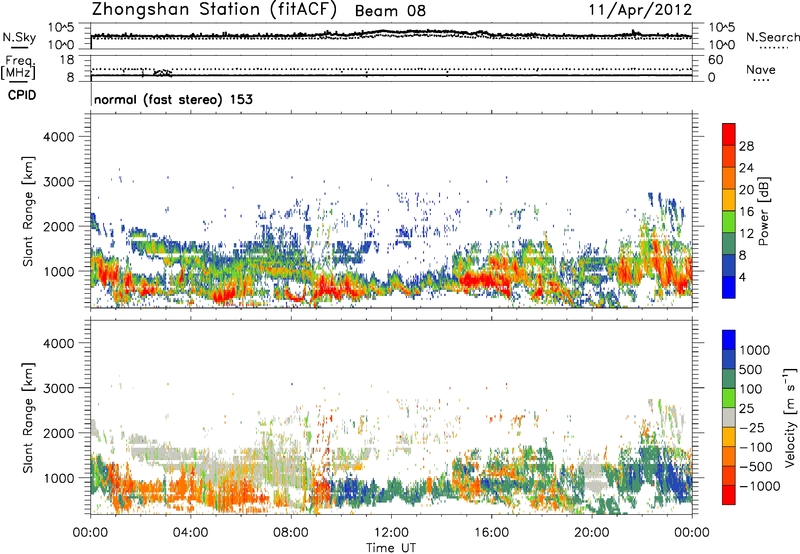Click the 'Beam 08' label

coord(390,11)
